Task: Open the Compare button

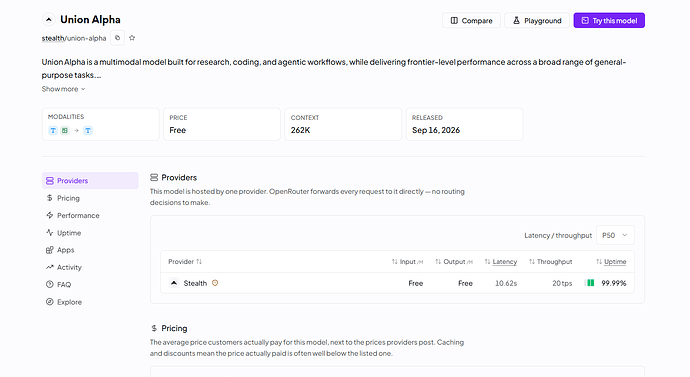Action: (471, 20)
